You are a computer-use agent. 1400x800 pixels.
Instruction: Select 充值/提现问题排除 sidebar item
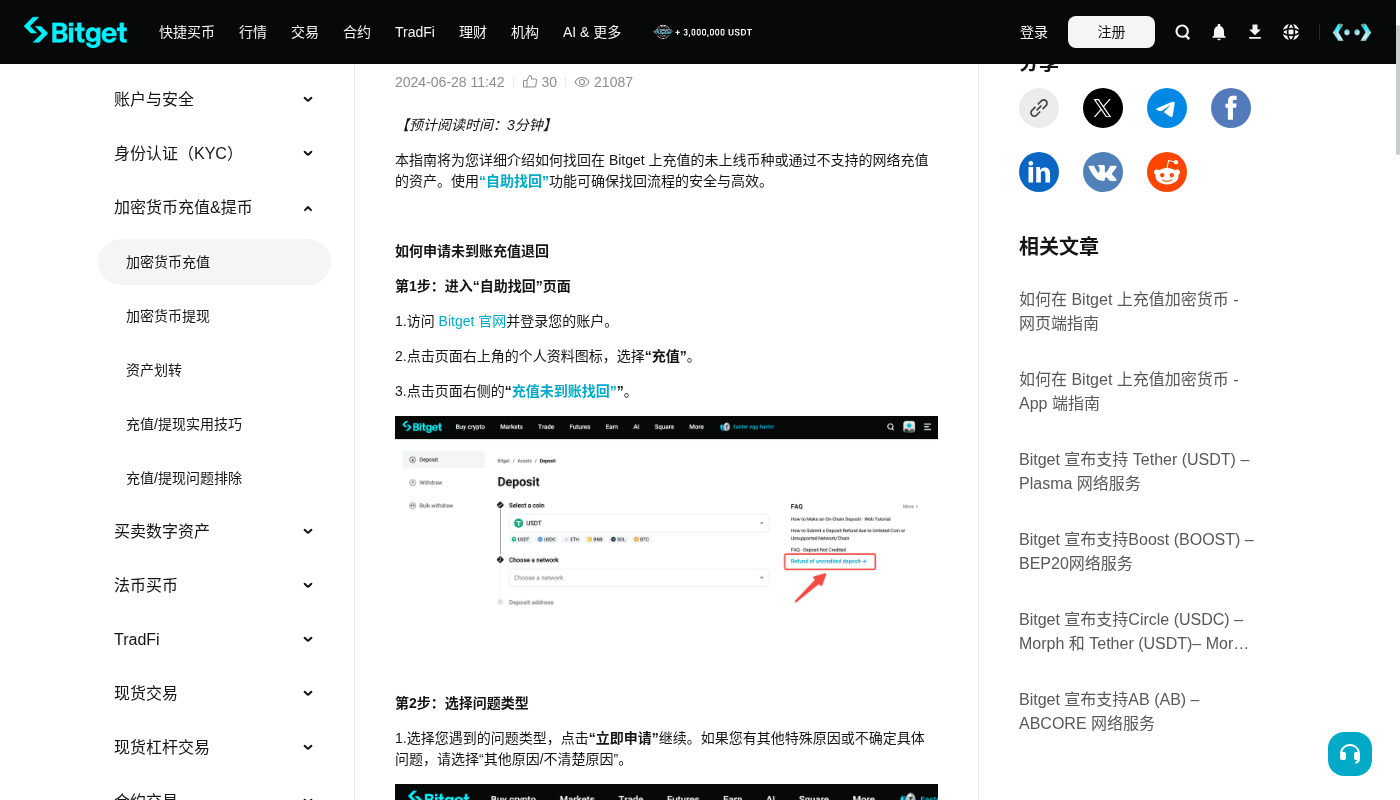point(214,478)
